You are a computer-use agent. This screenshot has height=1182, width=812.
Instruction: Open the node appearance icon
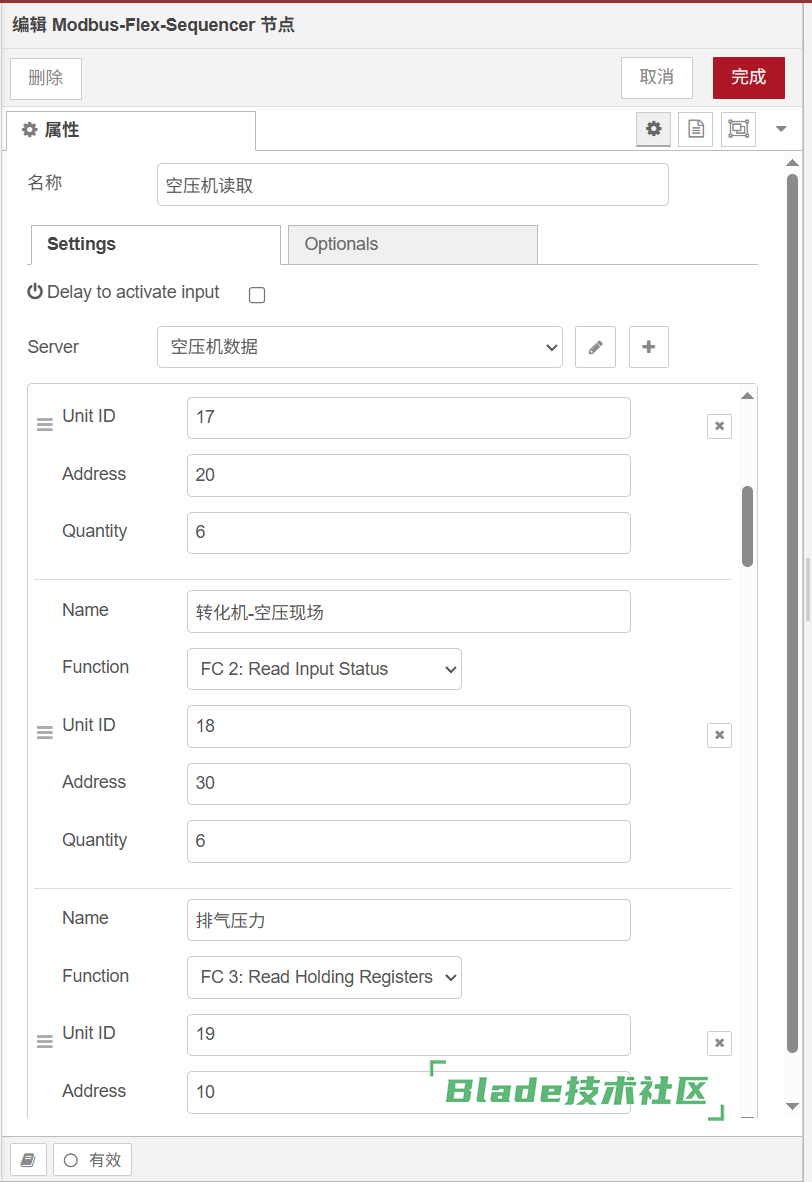(738, 129)
